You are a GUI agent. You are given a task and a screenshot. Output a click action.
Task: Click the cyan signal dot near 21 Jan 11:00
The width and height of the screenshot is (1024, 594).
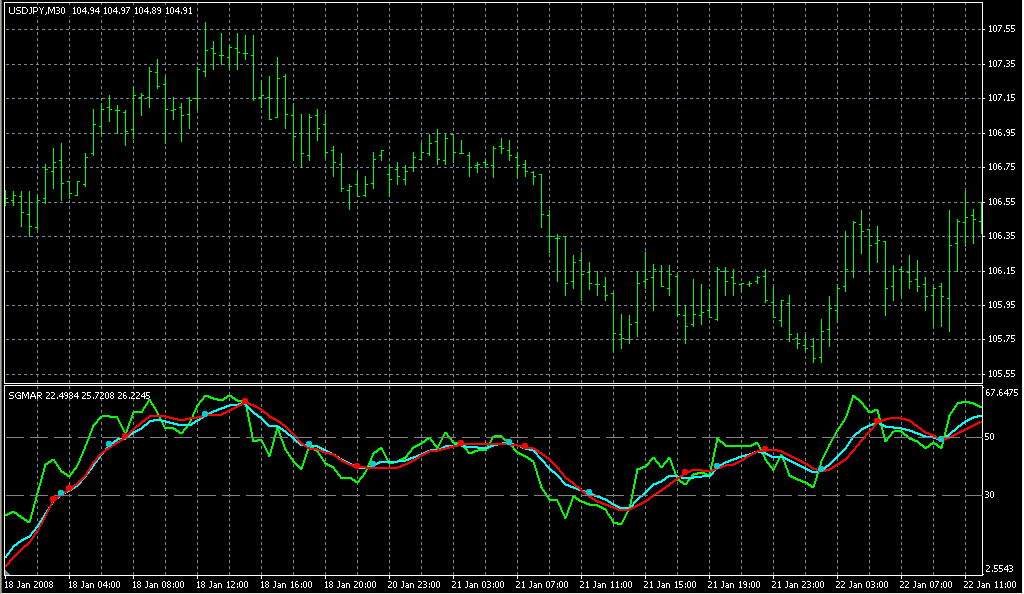click(589, 492)
